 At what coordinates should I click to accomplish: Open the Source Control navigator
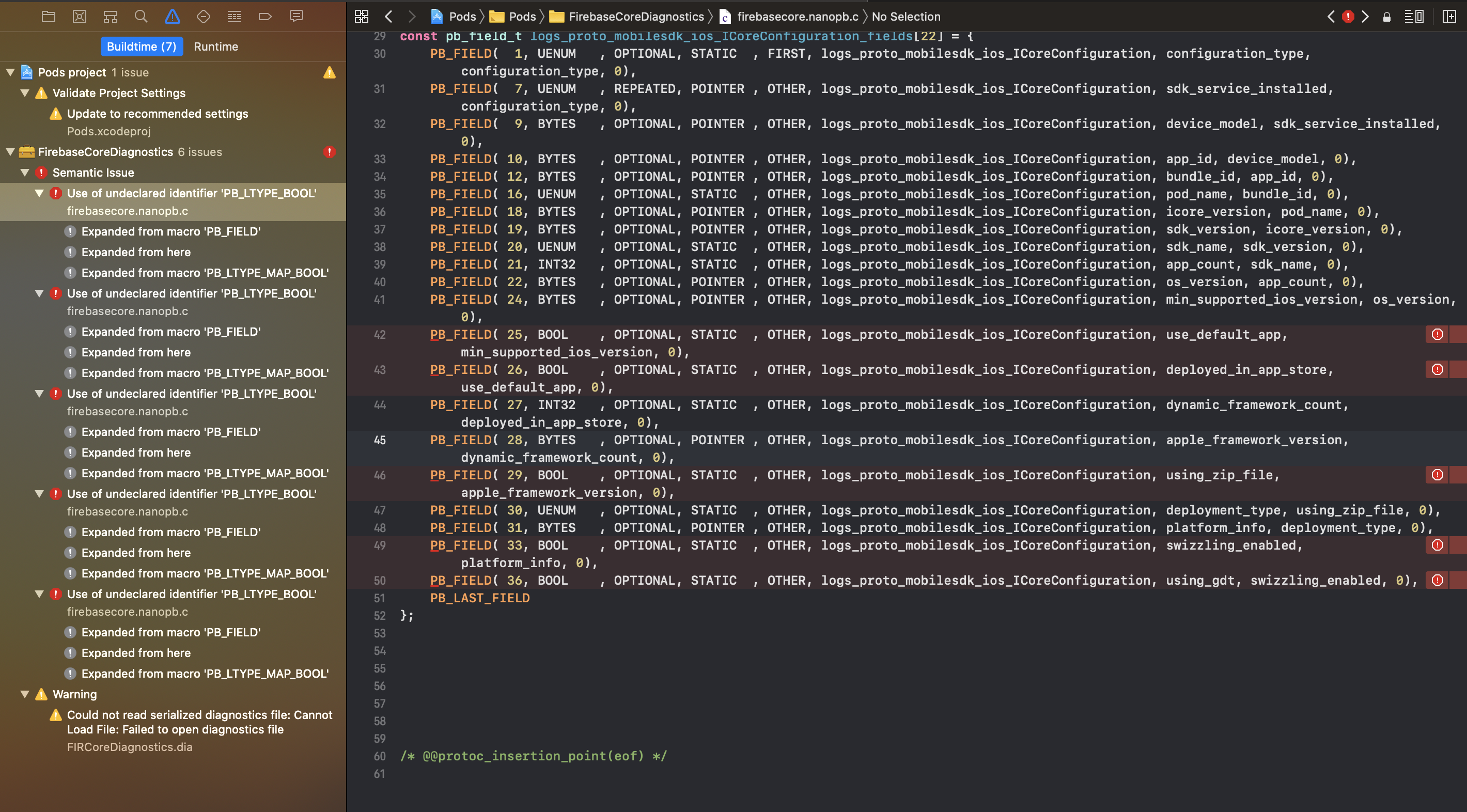[x=79, y=17]
